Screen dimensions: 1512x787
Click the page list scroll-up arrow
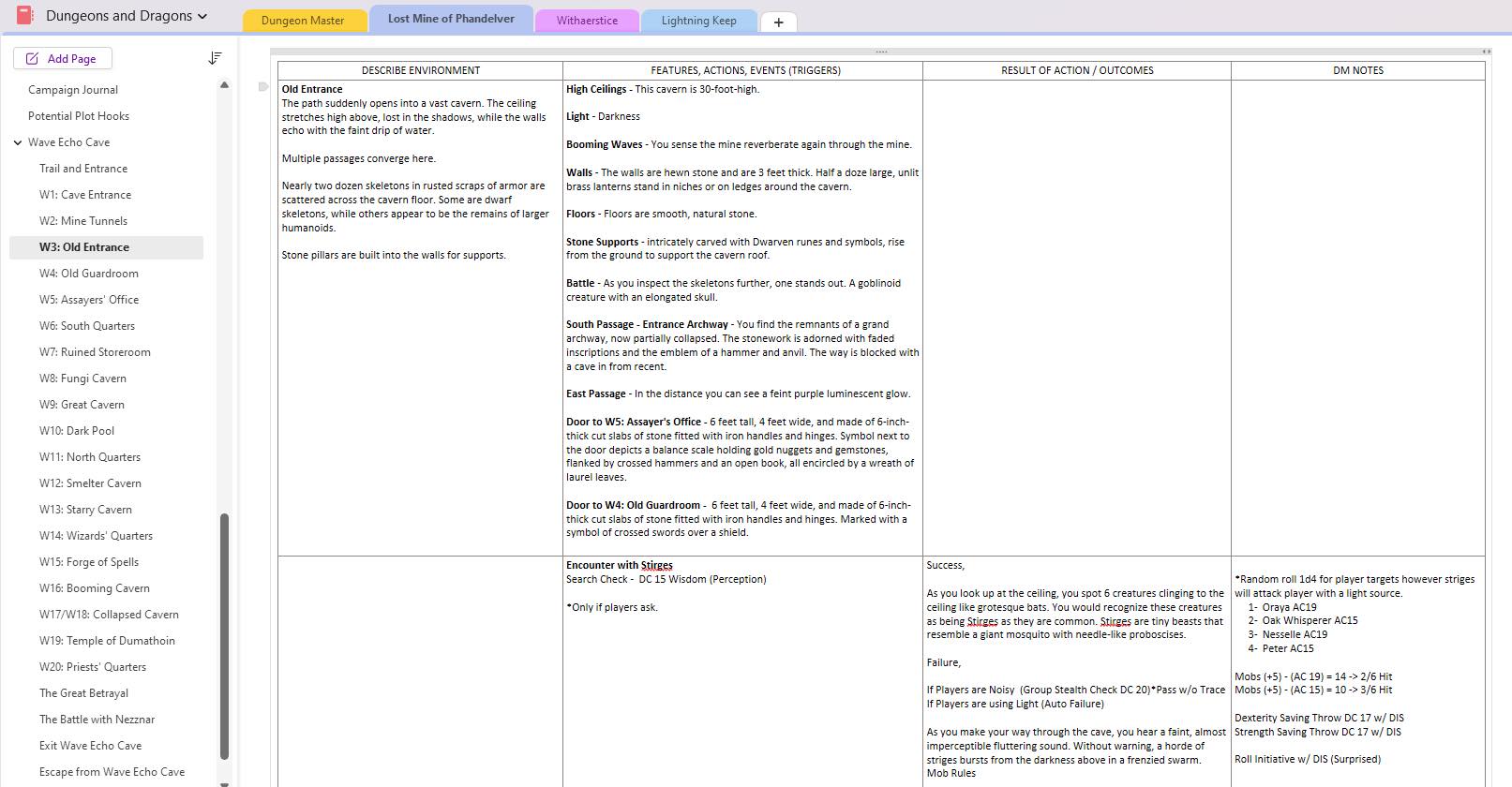(x=224, y=85)
